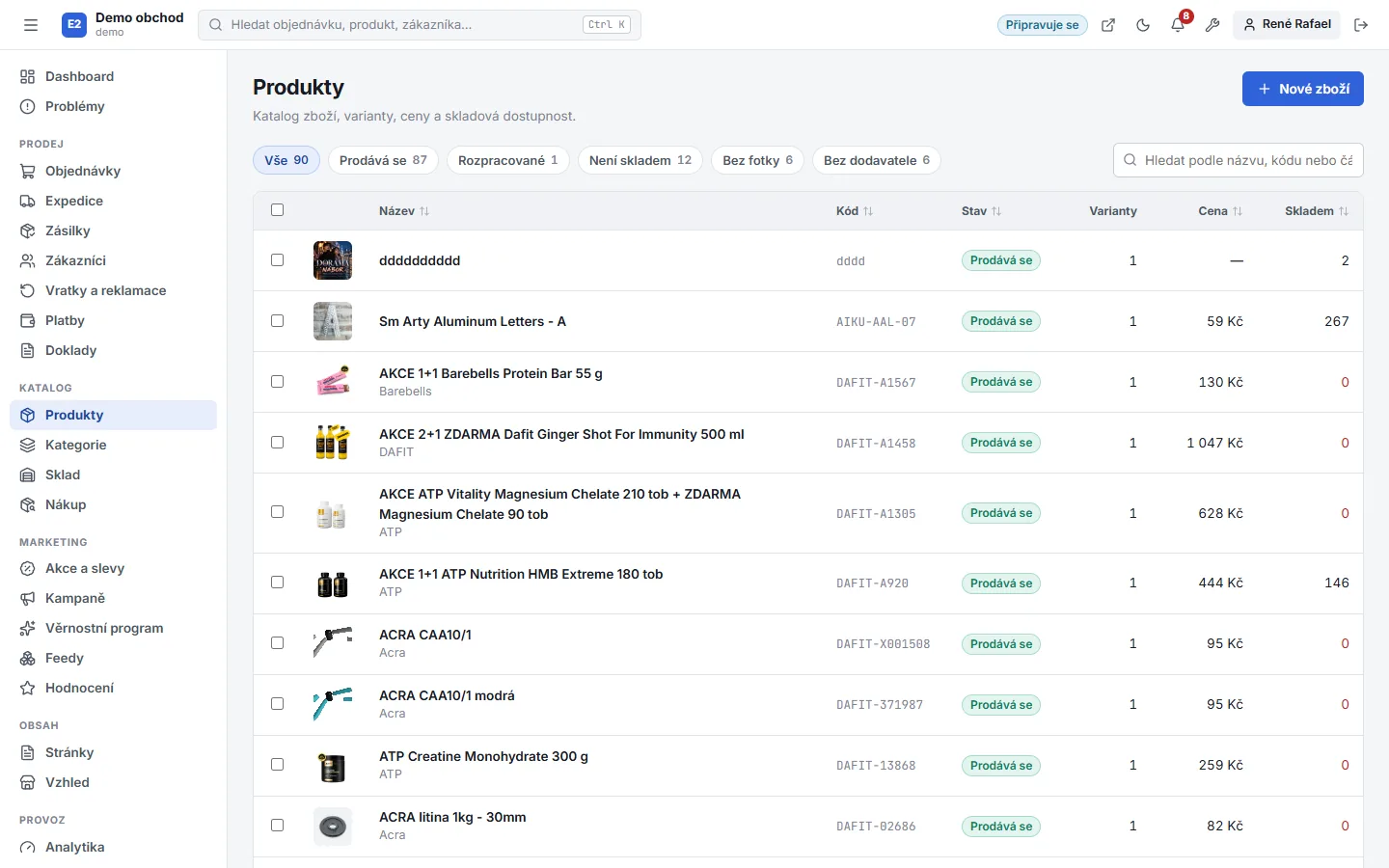Filter by Prodává se 87
This screenshot has width=1389, height=868.
coord(383,160)
